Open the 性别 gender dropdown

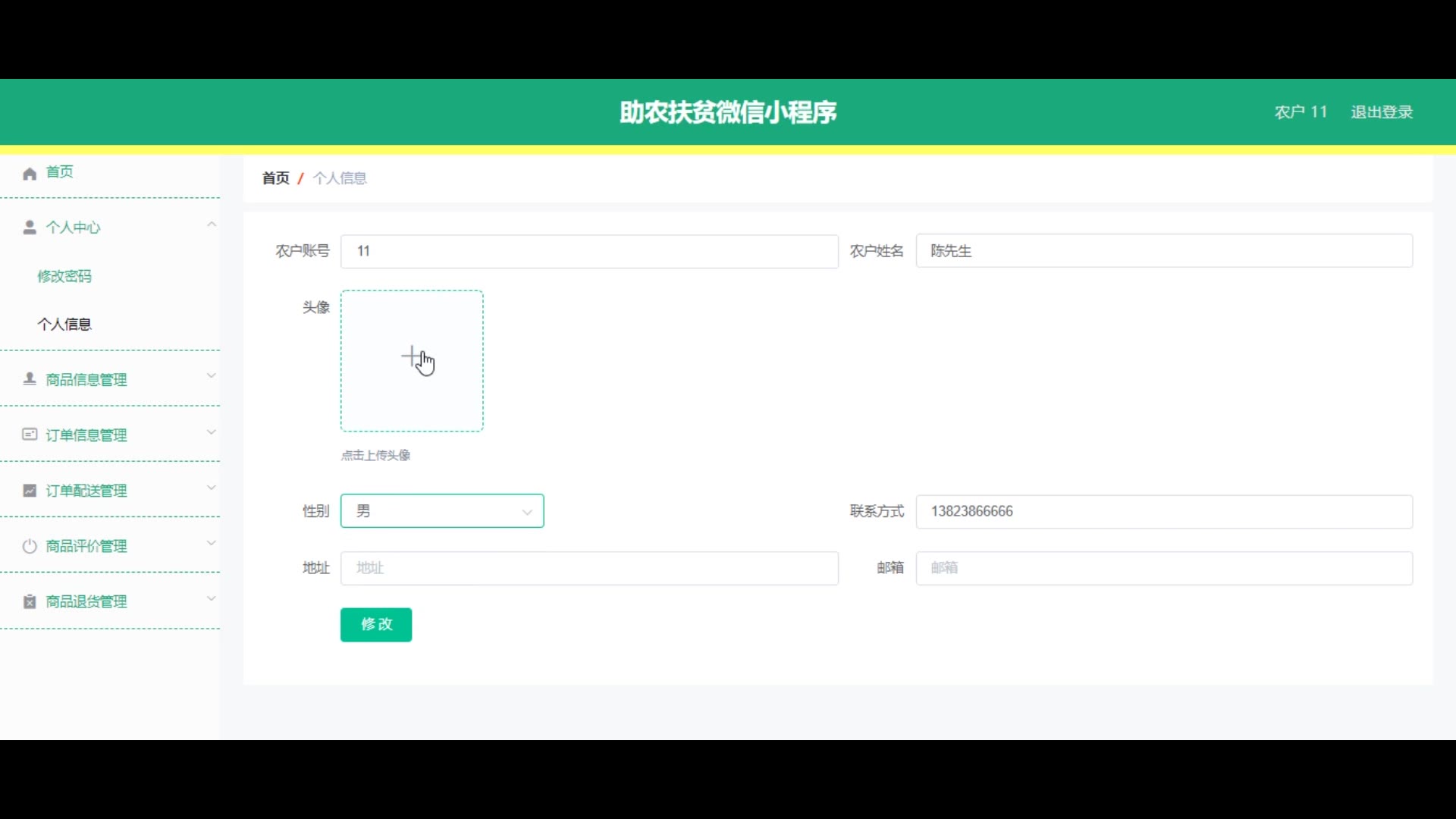click(x=442, y=511)
